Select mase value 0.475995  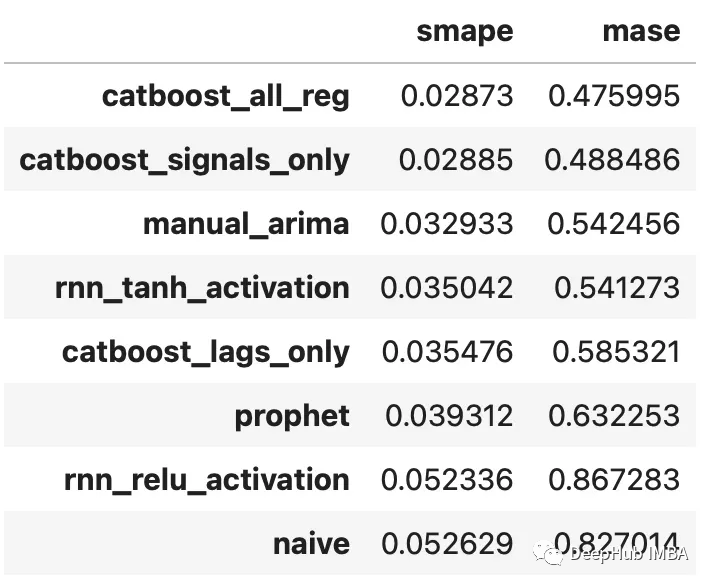pos(614,96)
